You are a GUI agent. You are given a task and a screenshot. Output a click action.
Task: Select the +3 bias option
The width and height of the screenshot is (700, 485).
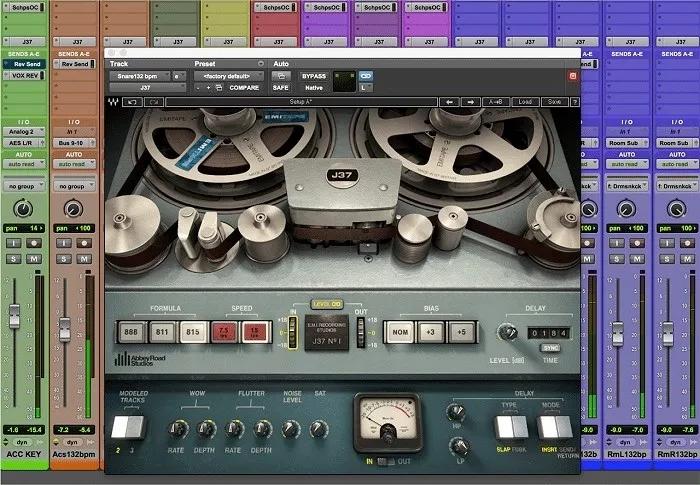click(430, 332)
